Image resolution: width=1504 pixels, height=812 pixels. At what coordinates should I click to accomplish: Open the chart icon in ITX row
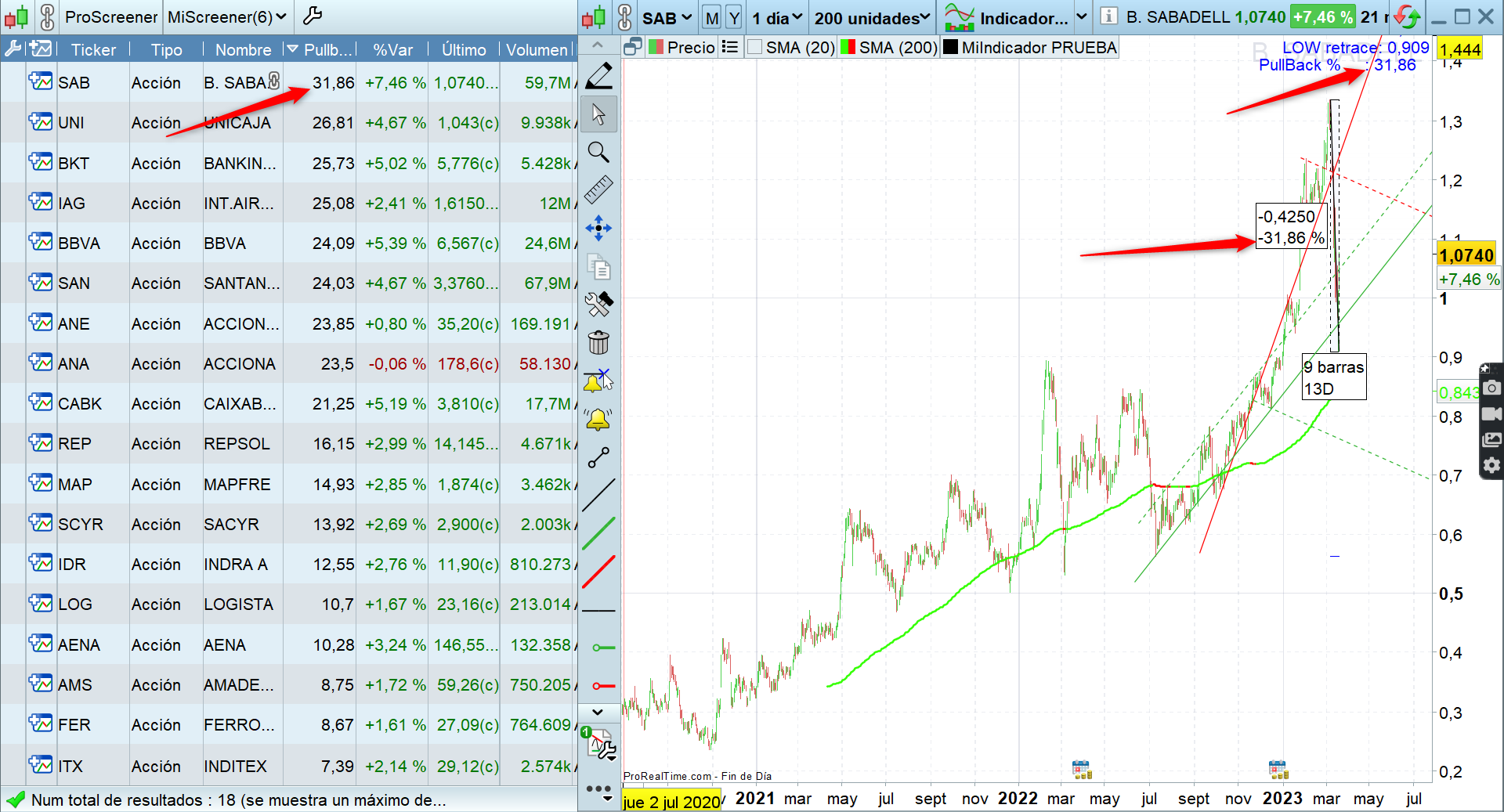click(x=41, y=764)
